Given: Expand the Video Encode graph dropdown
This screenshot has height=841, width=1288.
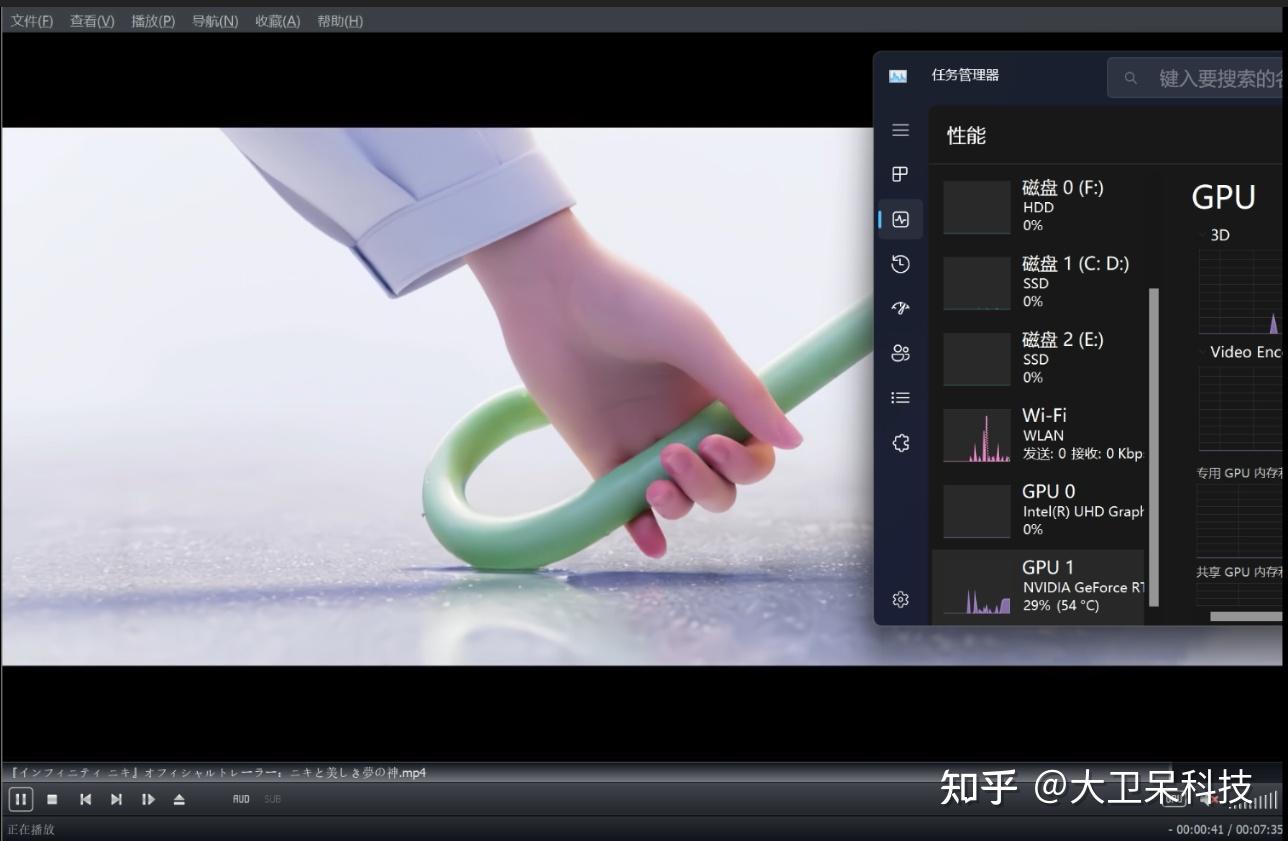Looking at the screenshot, I should coord(1204,351).
